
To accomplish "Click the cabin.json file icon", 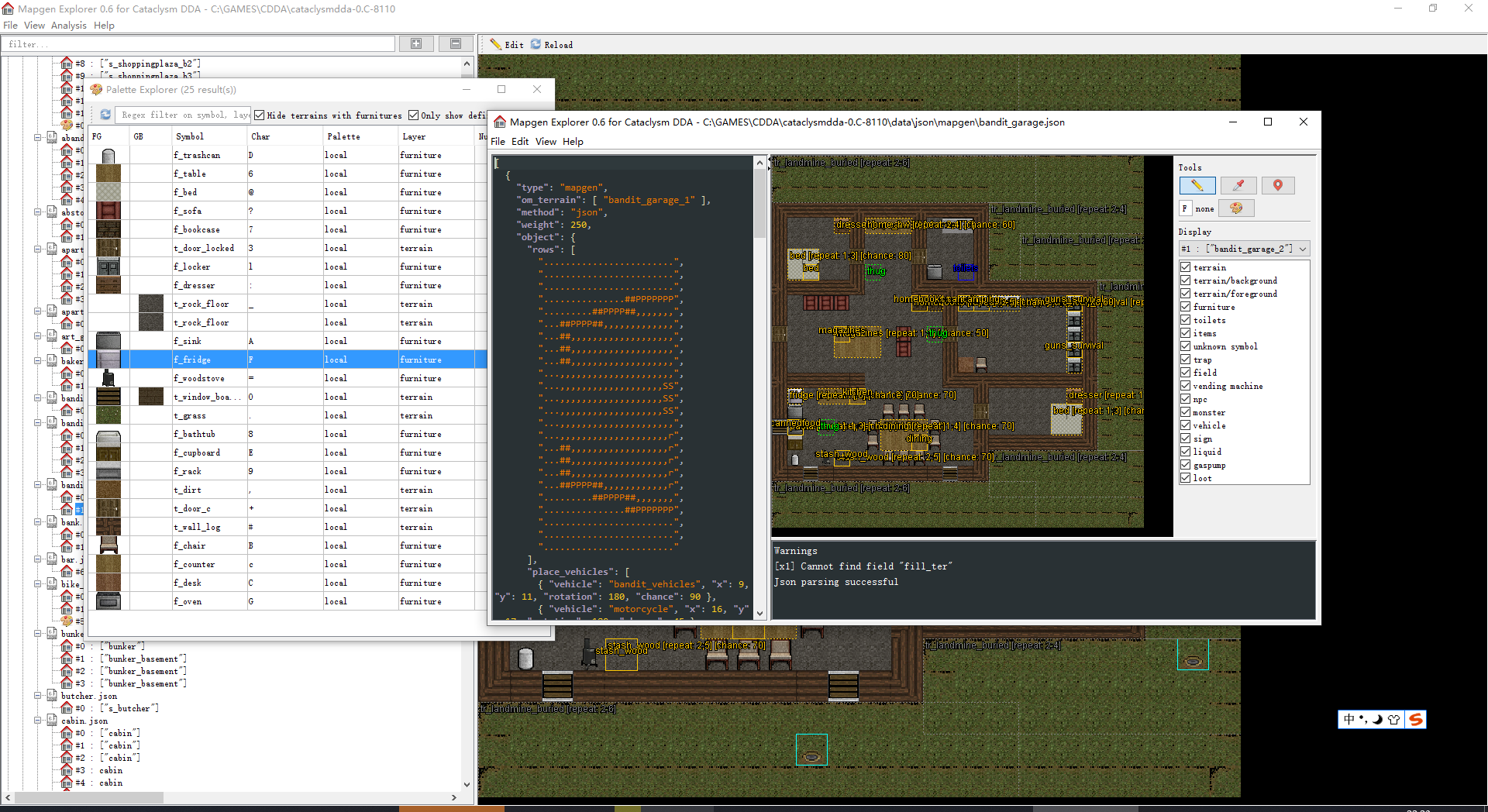I will pyautogui.click(x=52, y=721).
